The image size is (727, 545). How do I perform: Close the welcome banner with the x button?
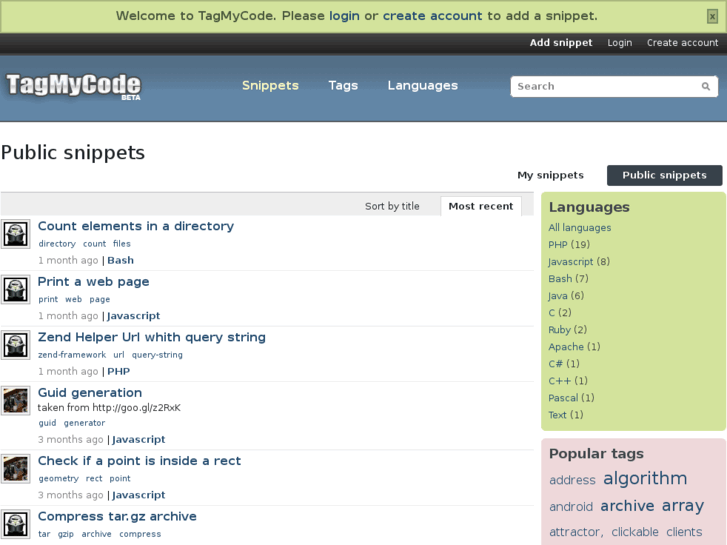(x=712, y=17)
